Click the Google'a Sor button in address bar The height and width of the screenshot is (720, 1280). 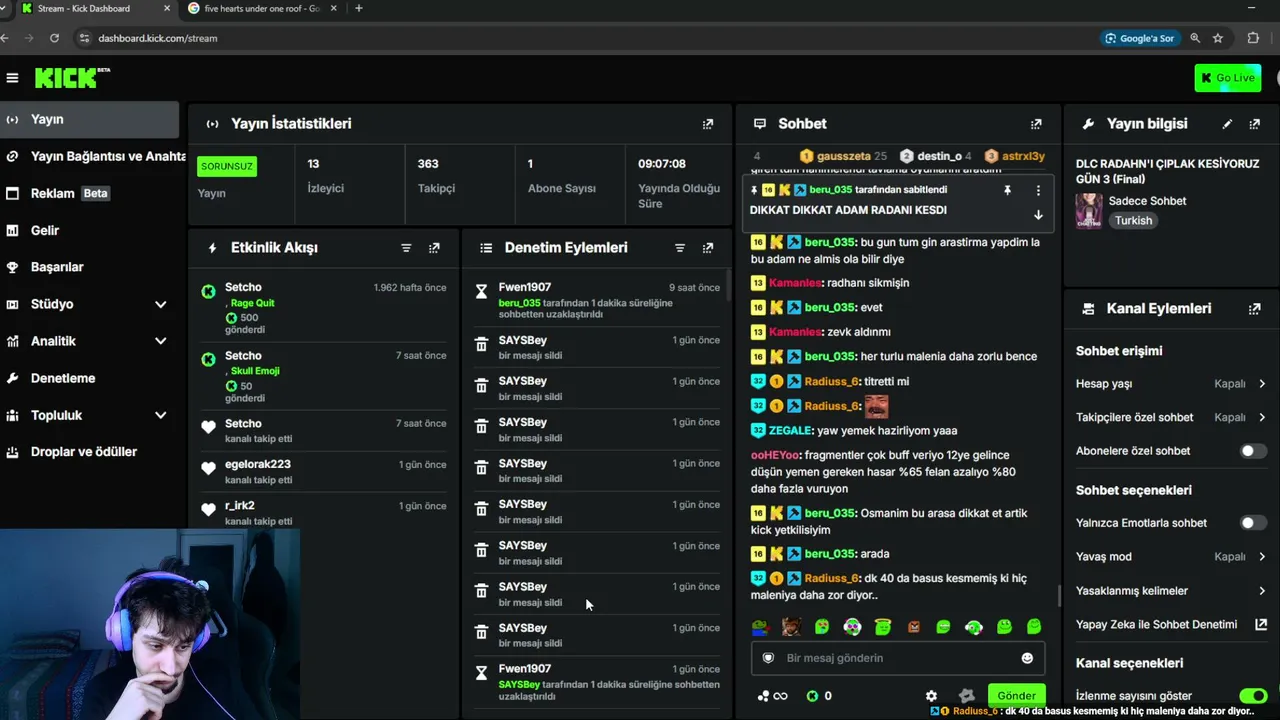[1139, 38]
